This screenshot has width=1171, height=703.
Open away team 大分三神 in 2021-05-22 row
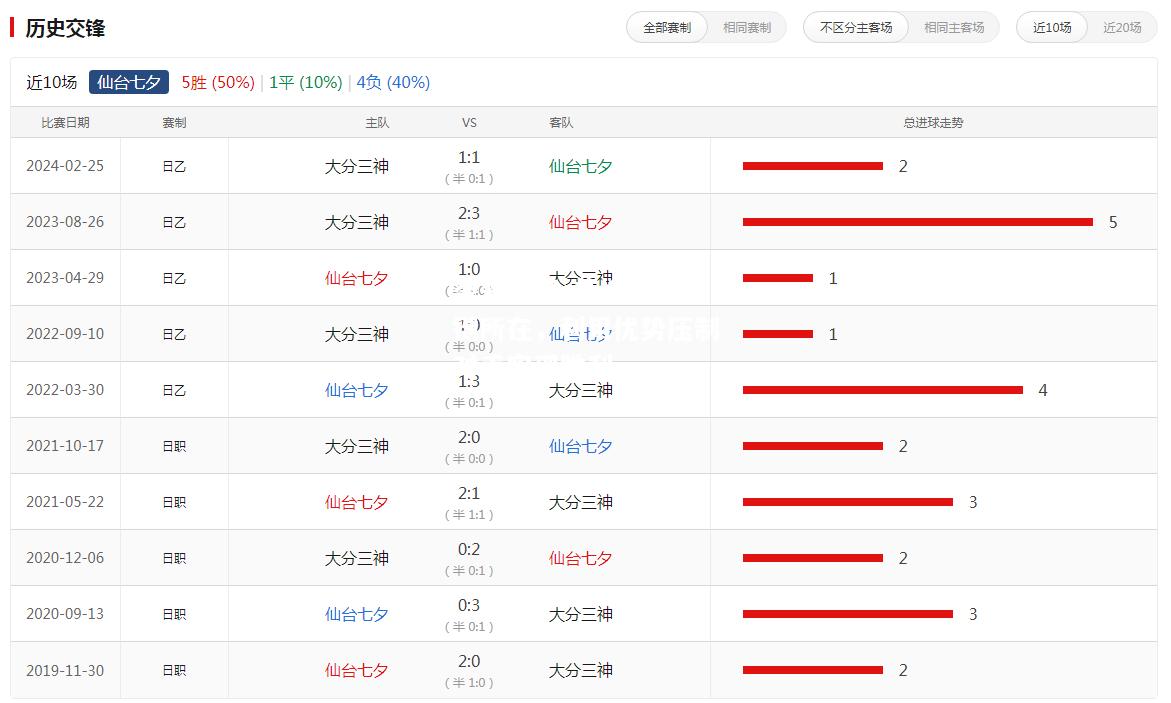(x=580, y=502)
